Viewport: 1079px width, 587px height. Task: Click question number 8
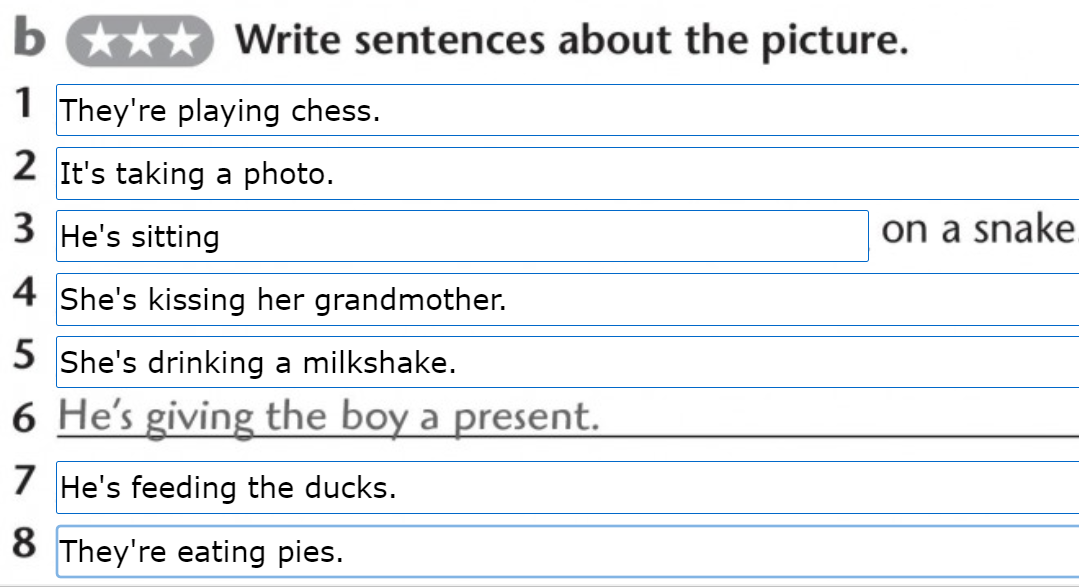25,543
